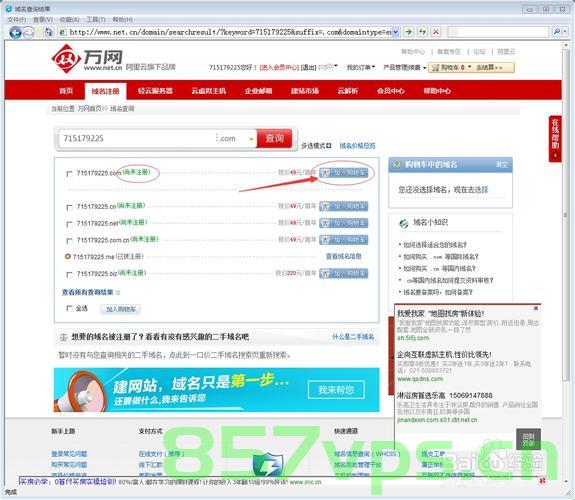575x500 pixels.
Task: Open the 云虚拟主机 navigation tab
Action: pos(209,91)
